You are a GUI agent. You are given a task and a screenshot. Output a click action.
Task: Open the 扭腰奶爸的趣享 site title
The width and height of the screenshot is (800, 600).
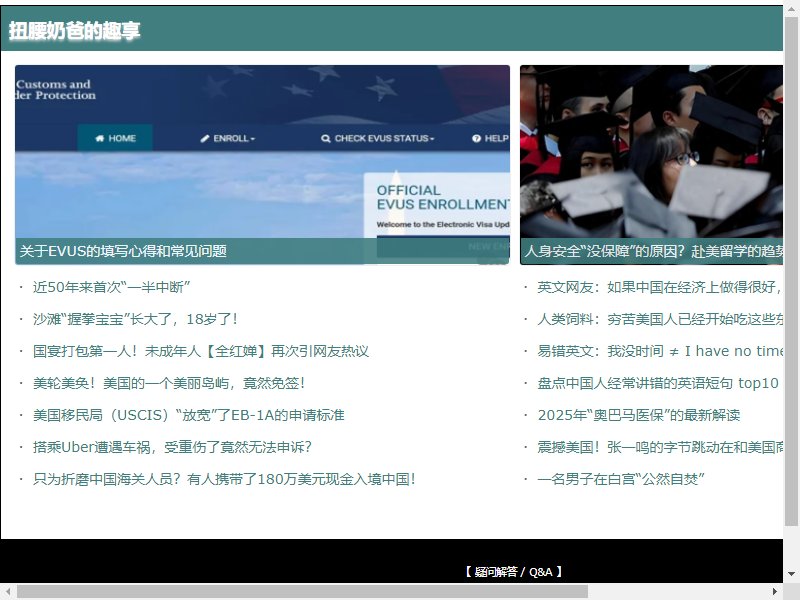point(74,31)
